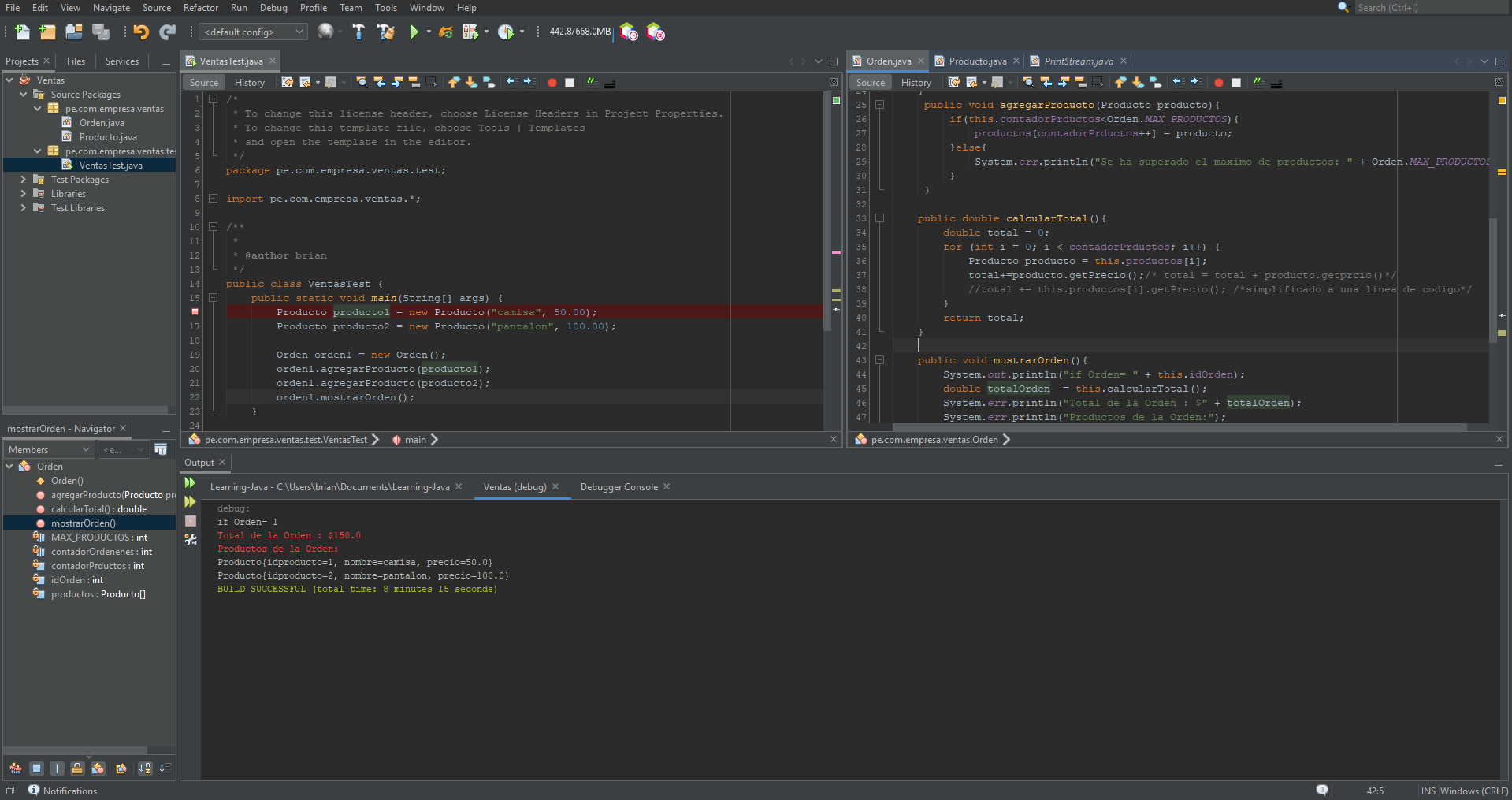Run project with green play icon

click(414, 32)
